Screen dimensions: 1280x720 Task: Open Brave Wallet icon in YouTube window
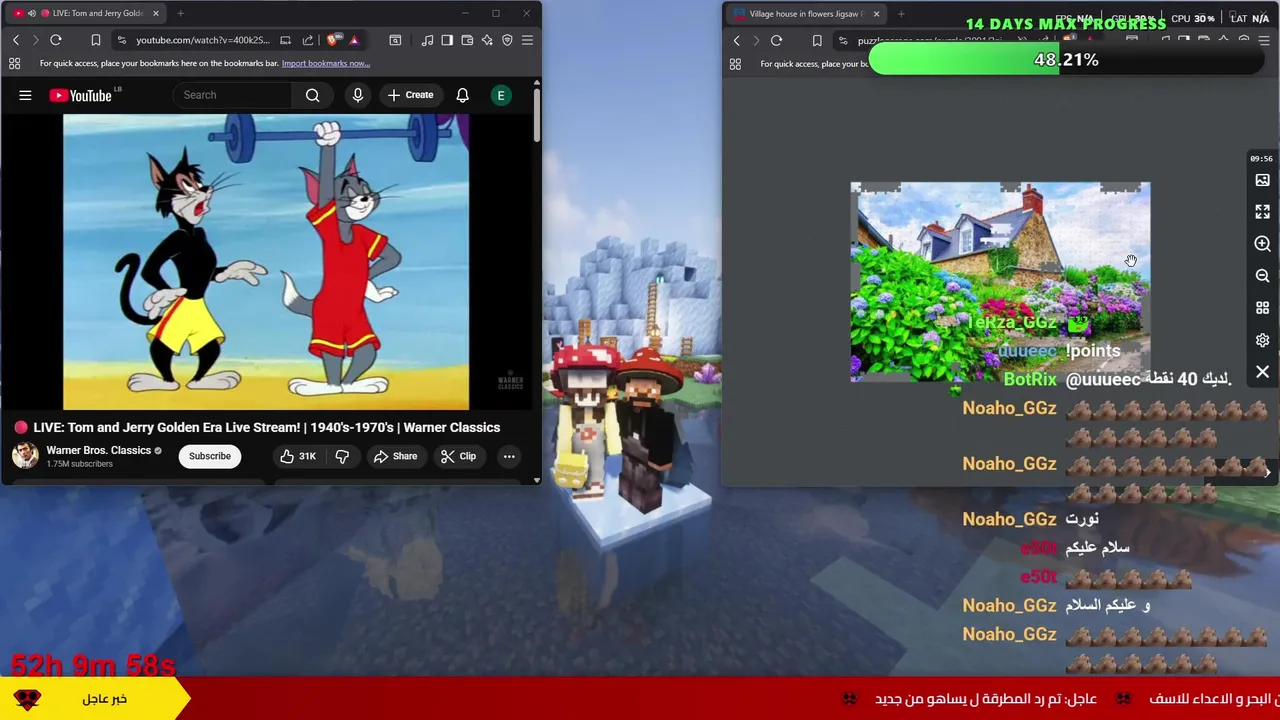(467, 40)
